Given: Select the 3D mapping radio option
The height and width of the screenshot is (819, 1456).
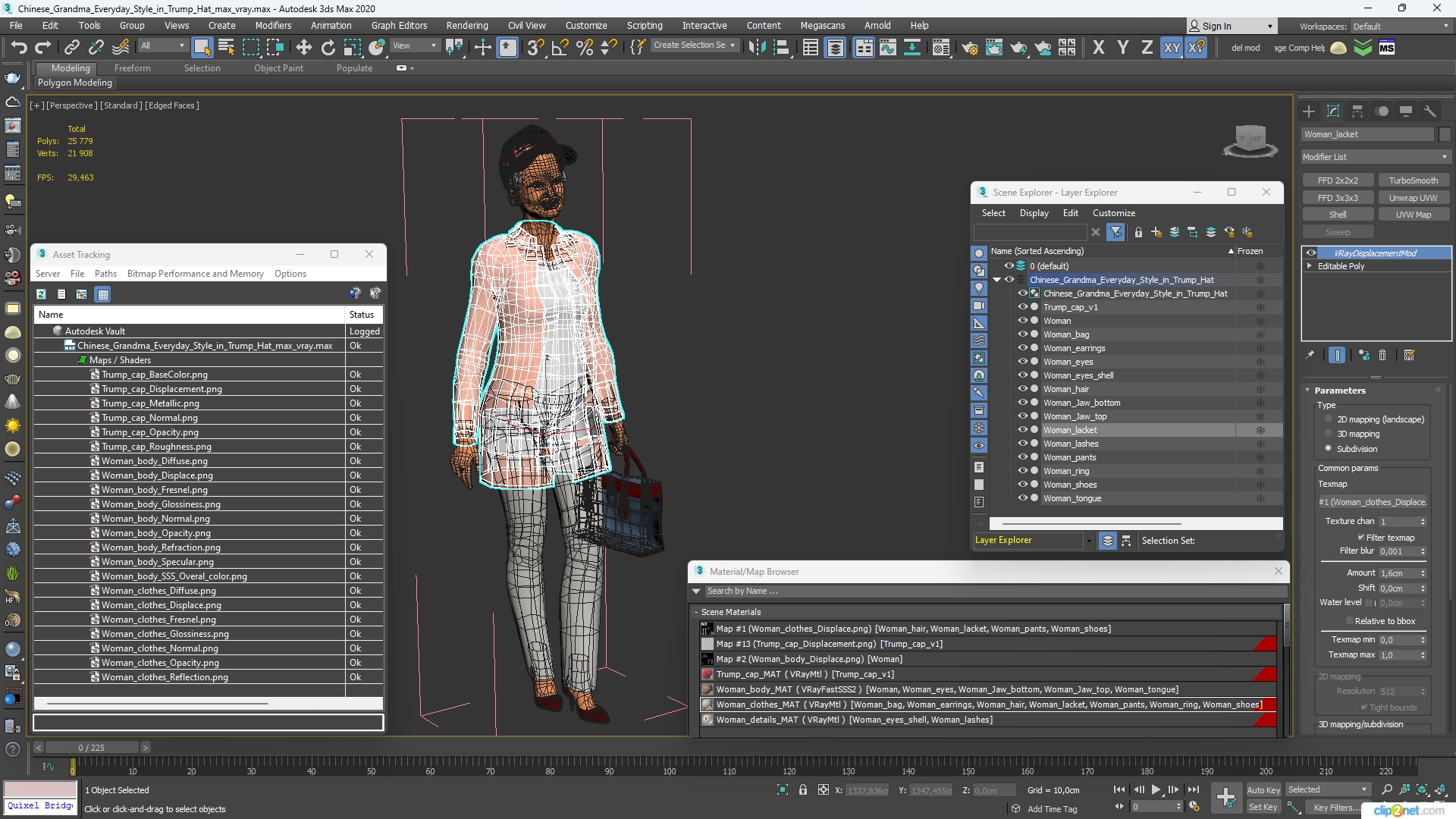Looking at the screenshot, I should click(x=1328, y=434).
